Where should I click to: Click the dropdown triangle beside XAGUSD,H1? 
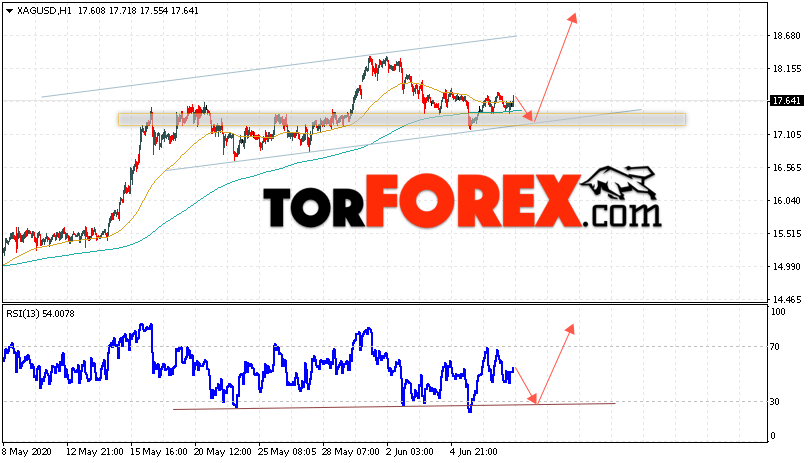(9, 11)
